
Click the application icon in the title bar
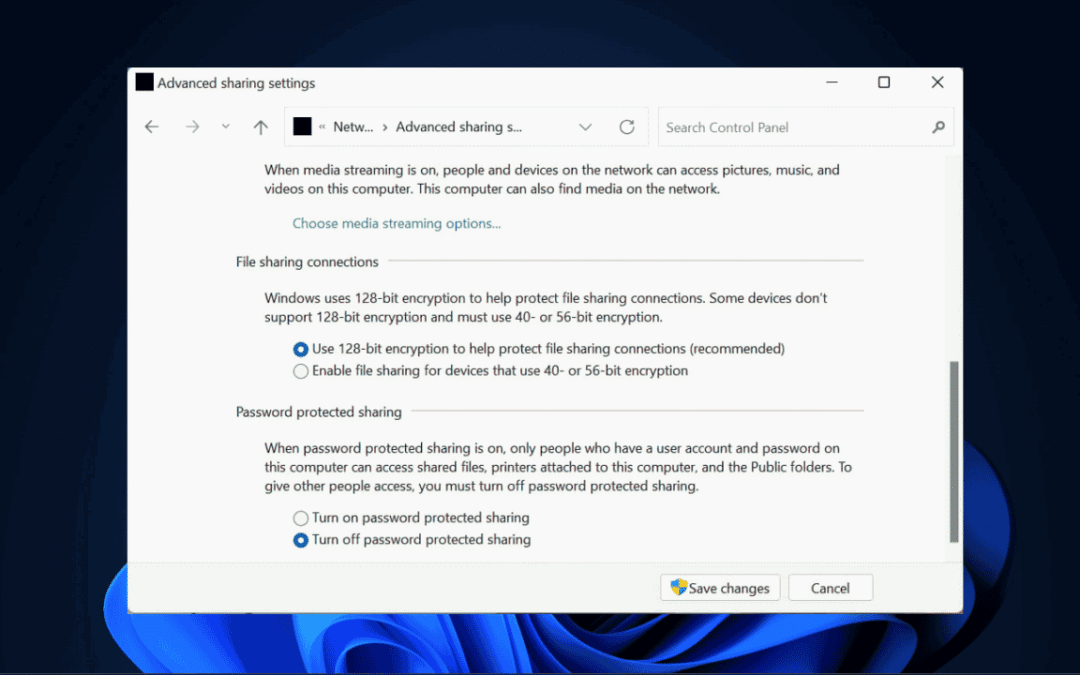(144, 82)
